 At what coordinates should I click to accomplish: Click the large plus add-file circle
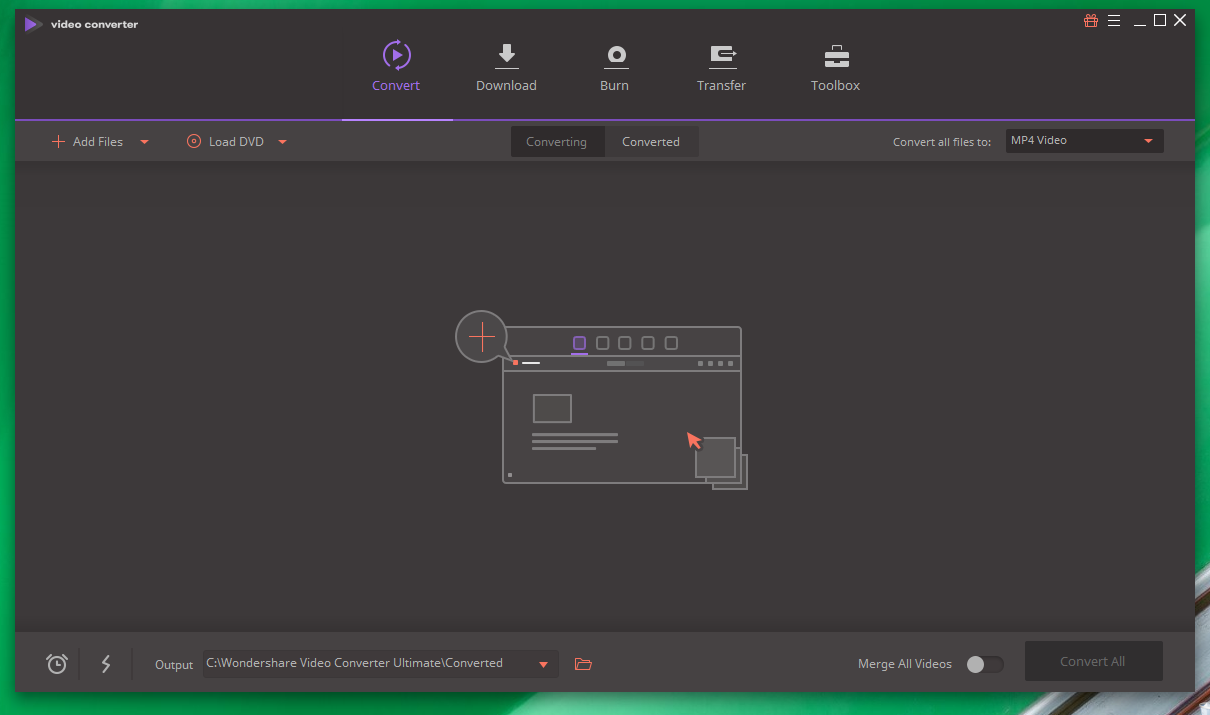pos(482,337)
